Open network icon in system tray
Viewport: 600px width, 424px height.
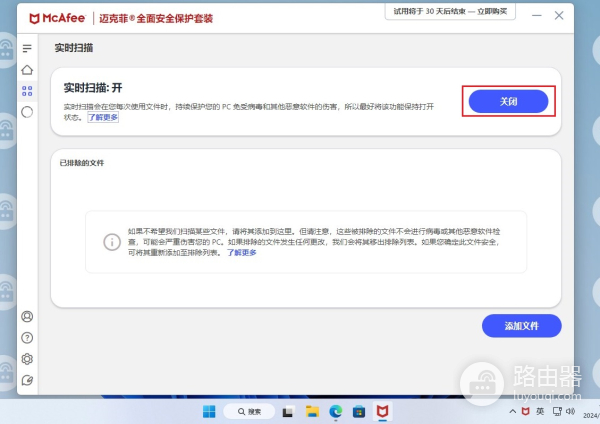click(x=557, y=412)
